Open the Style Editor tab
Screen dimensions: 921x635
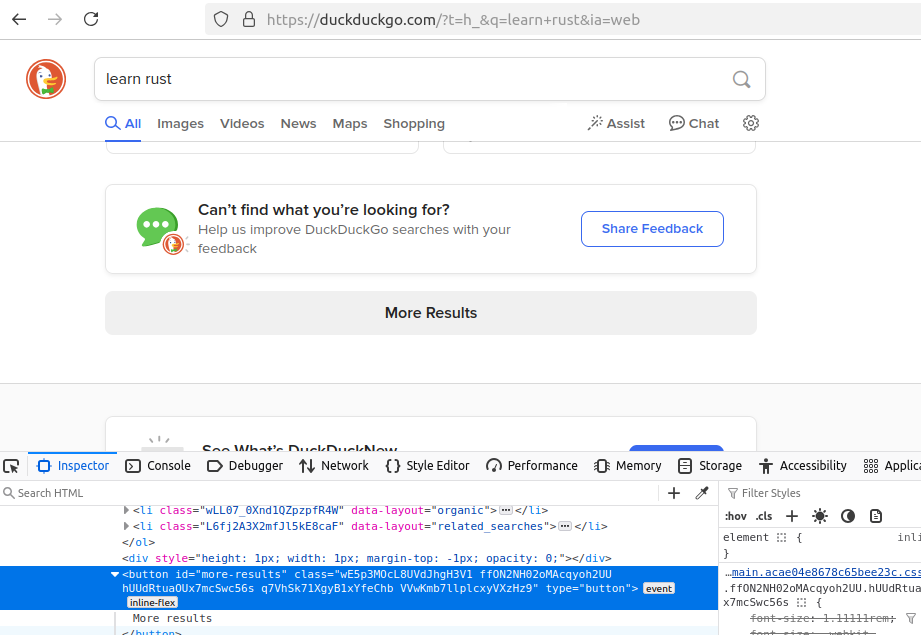point(428,466)
